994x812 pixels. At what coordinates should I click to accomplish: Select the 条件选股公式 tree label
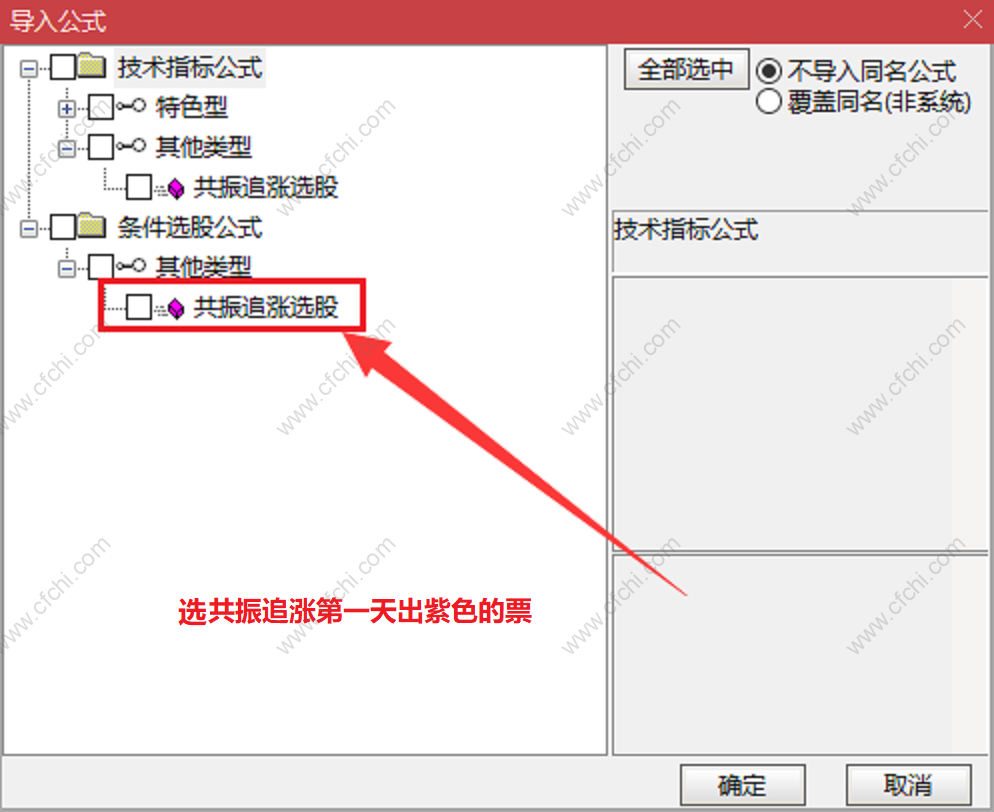pyautogui.click(x=190, y=227)
